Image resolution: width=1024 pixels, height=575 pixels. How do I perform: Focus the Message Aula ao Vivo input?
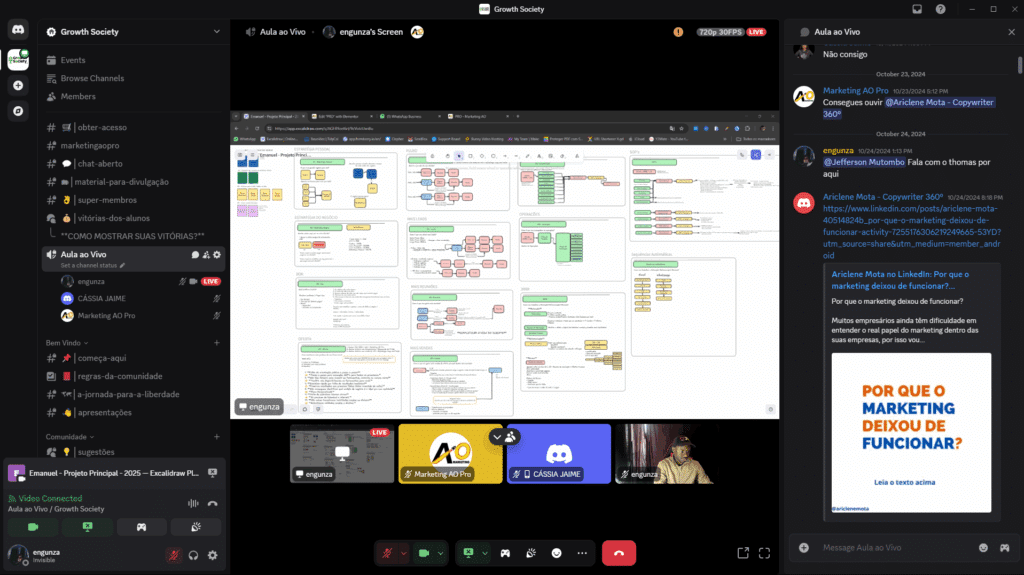coord(895,548)
